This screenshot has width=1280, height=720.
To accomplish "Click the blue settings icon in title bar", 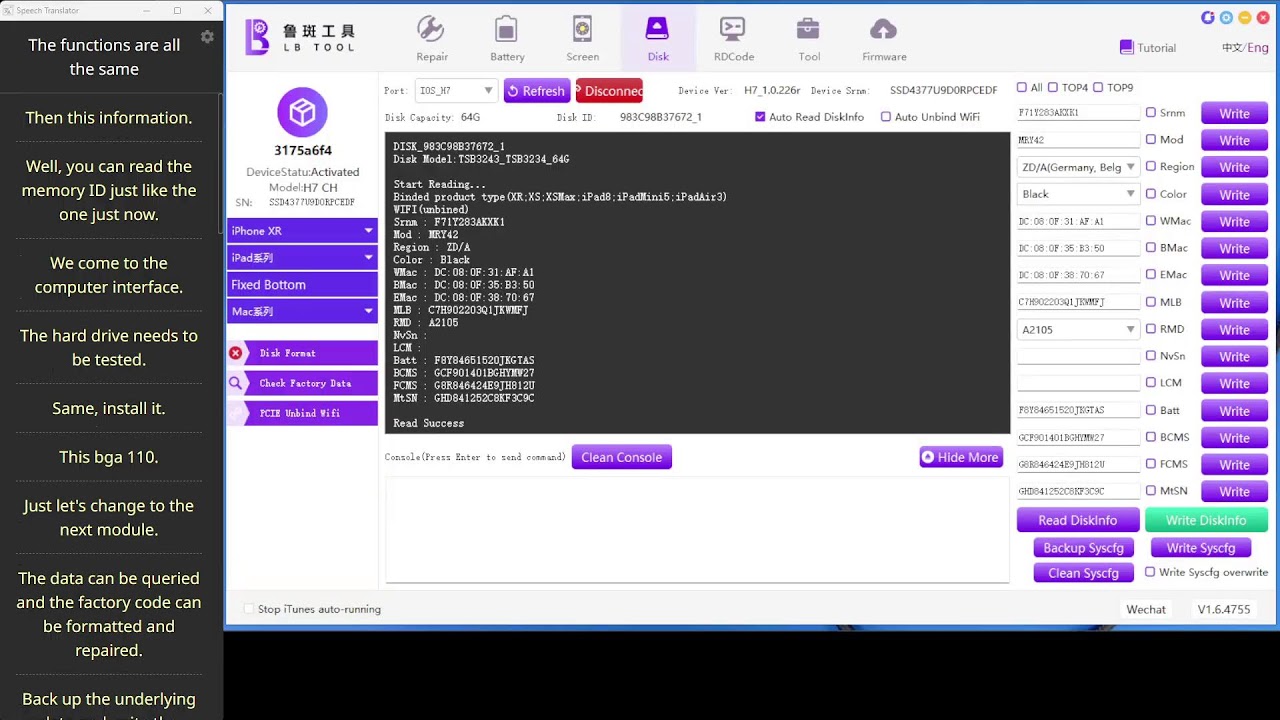I will pos(1226,17).
